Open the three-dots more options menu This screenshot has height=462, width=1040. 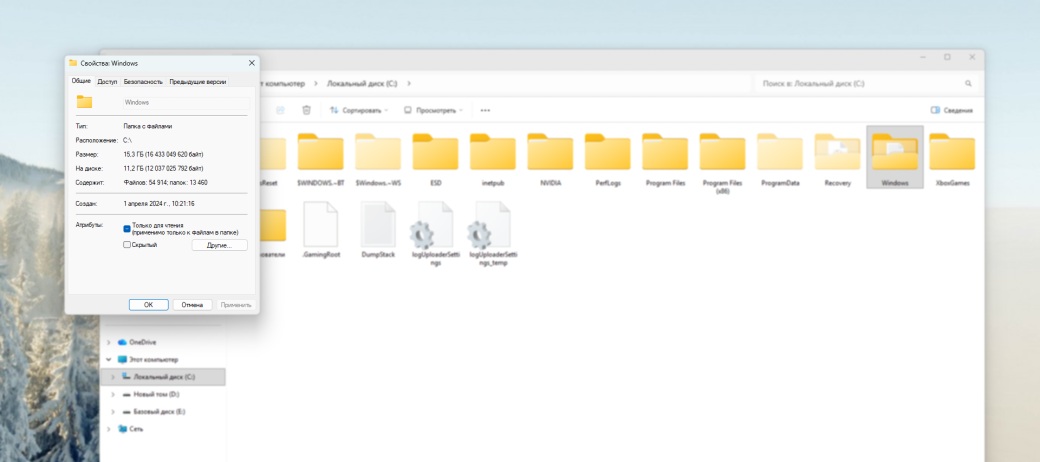(485, 110)
